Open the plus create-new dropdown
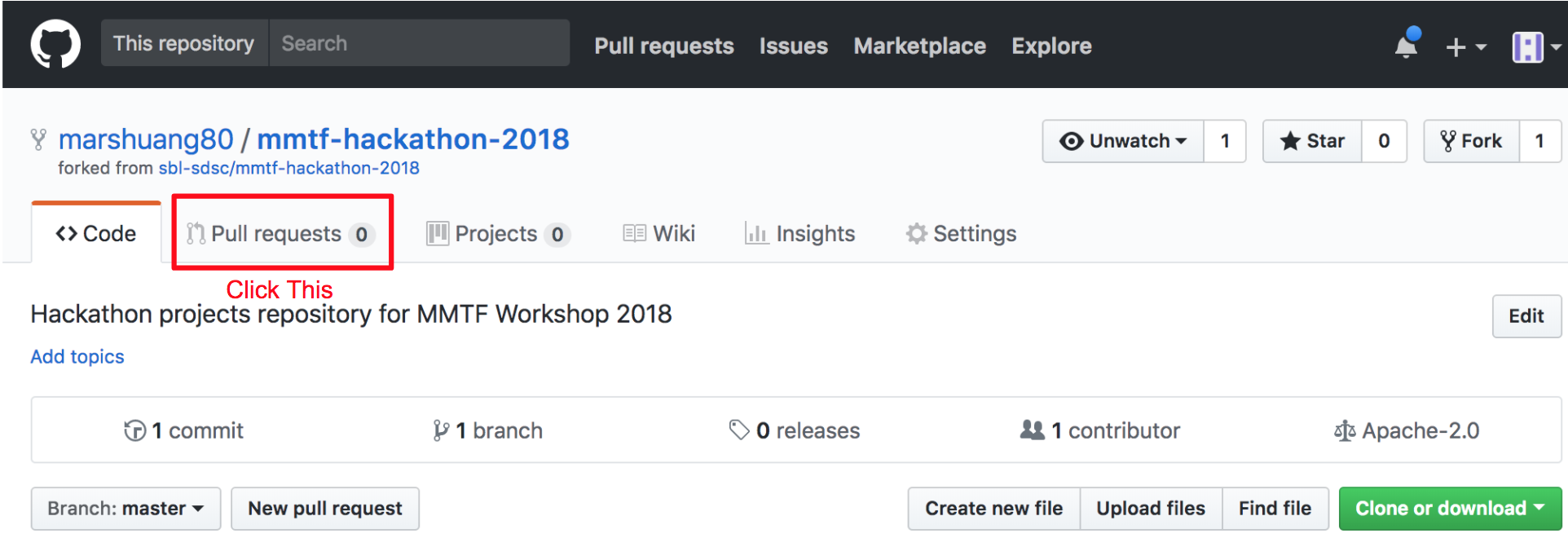 1465,47
